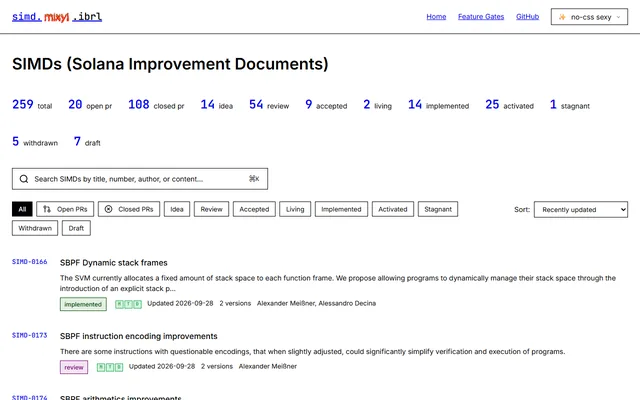Click the circled-x icon on Closed PRs

pos(108,209)
